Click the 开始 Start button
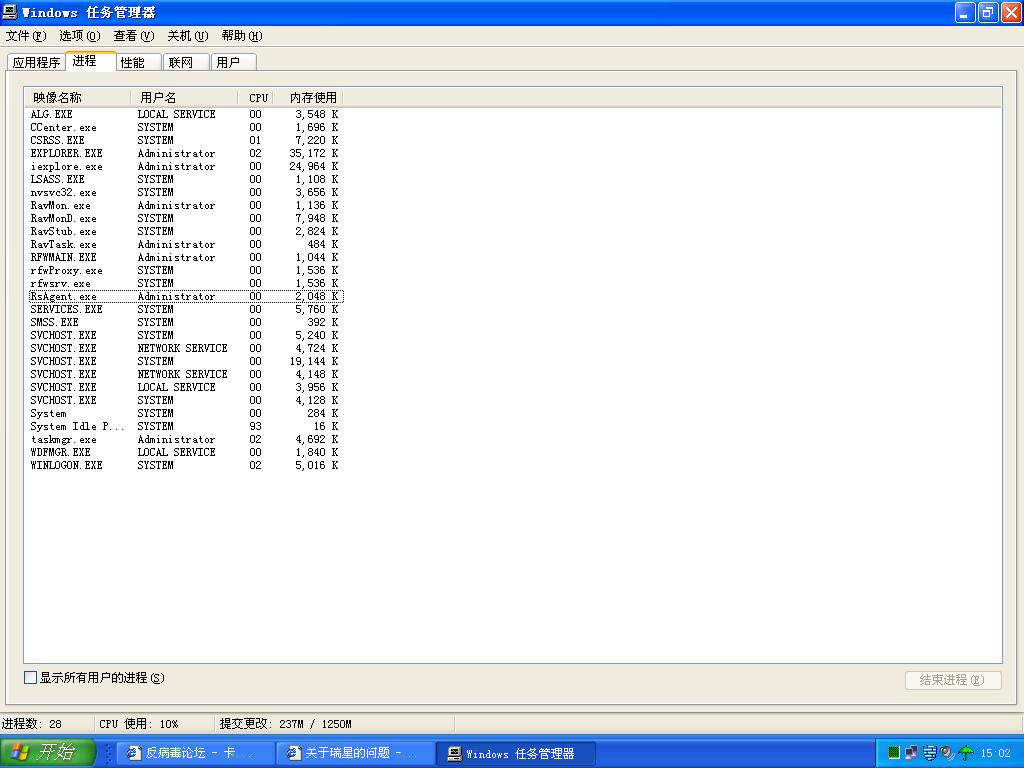 [48, 752]
